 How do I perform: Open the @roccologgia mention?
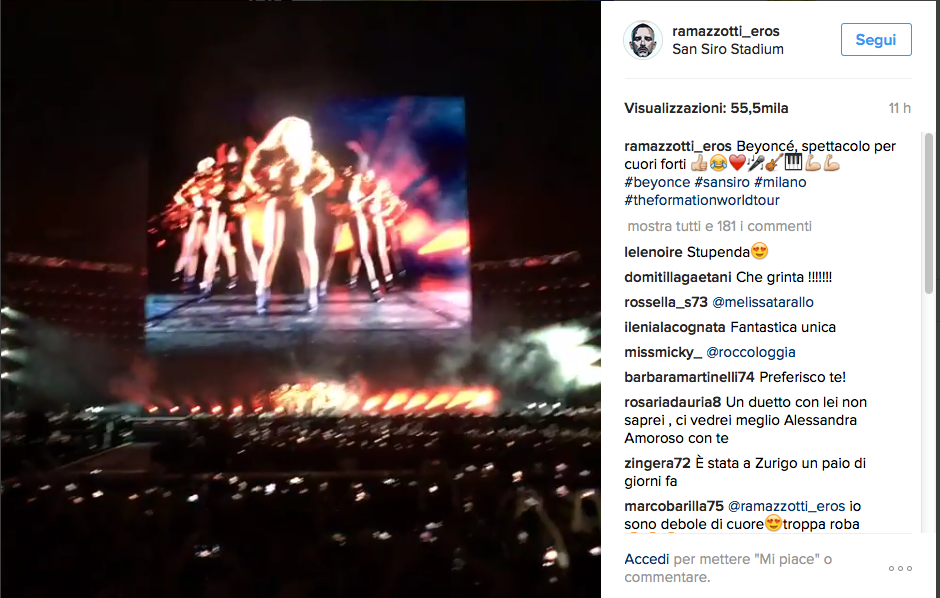(751, 352)
